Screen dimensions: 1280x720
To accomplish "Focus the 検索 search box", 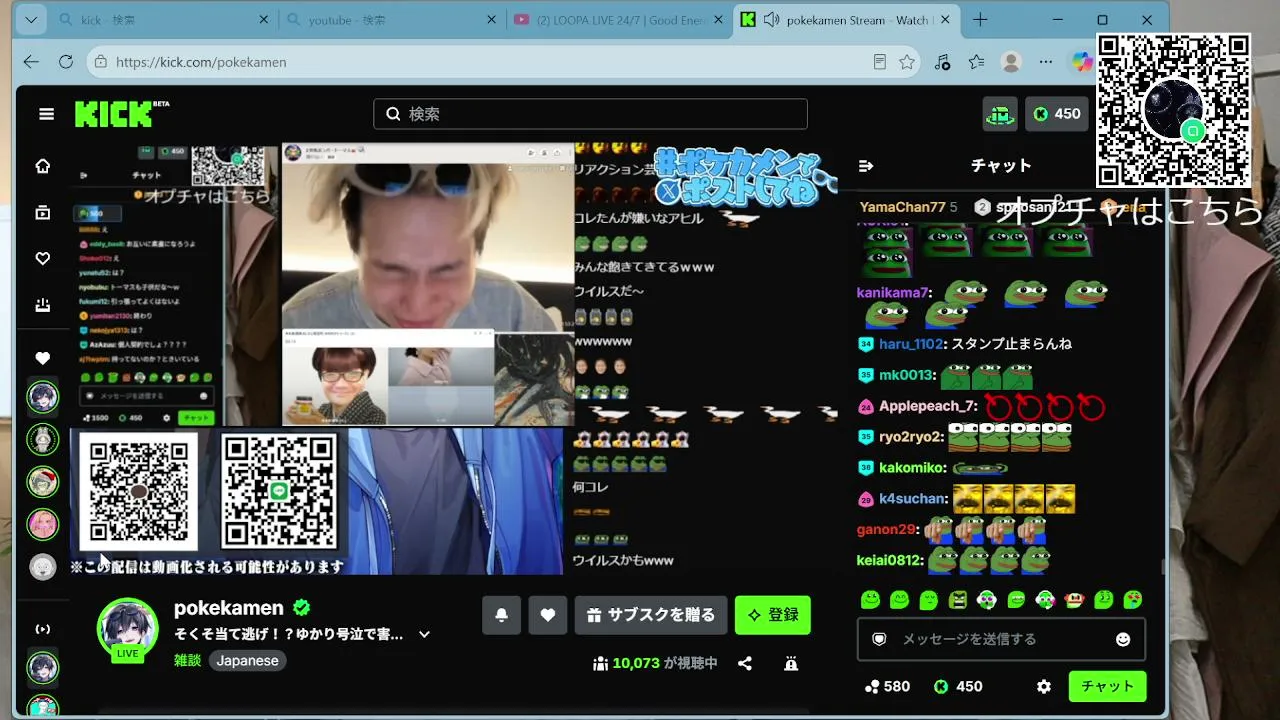I will tap(590, 114).
